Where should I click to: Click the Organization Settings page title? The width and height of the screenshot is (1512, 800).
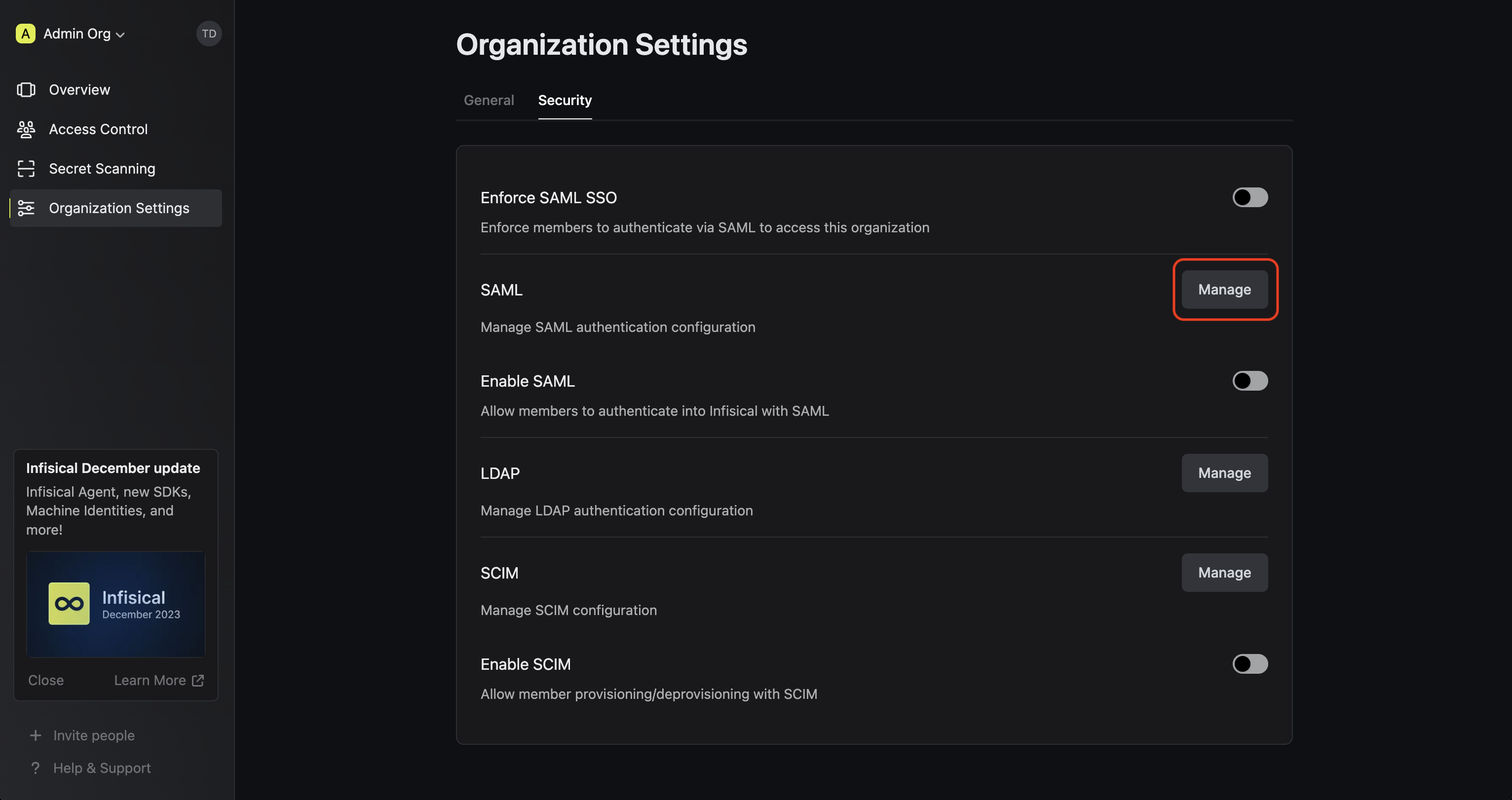point(602,44)
